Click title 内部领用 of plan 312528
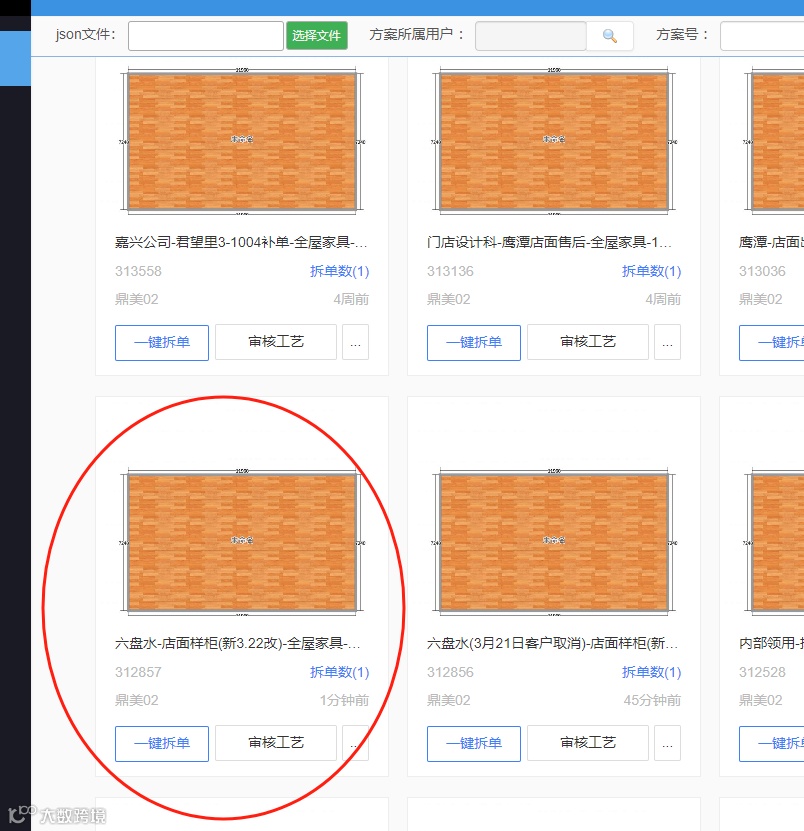The height and width of the screenshot is (831, 804). click(x=771, y=643)
